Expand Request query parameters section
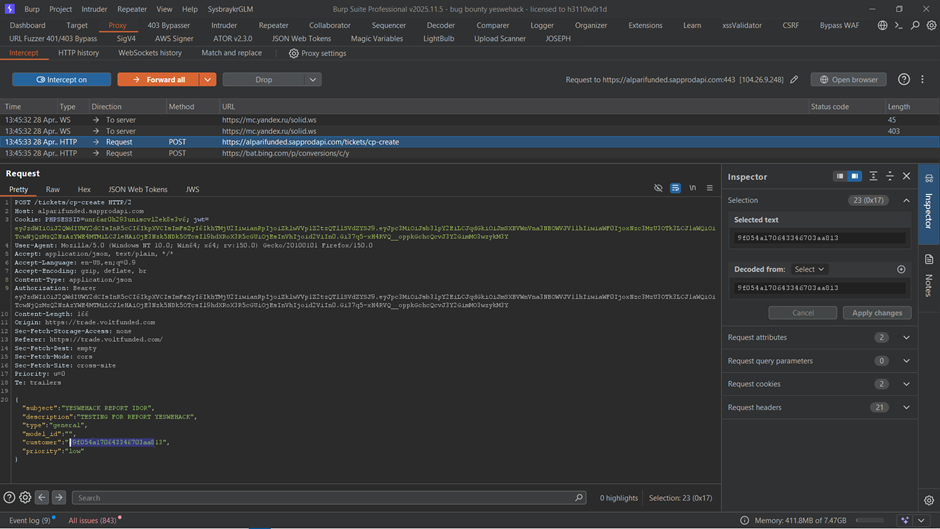This screenshot has height=529, width=940. 906,361
